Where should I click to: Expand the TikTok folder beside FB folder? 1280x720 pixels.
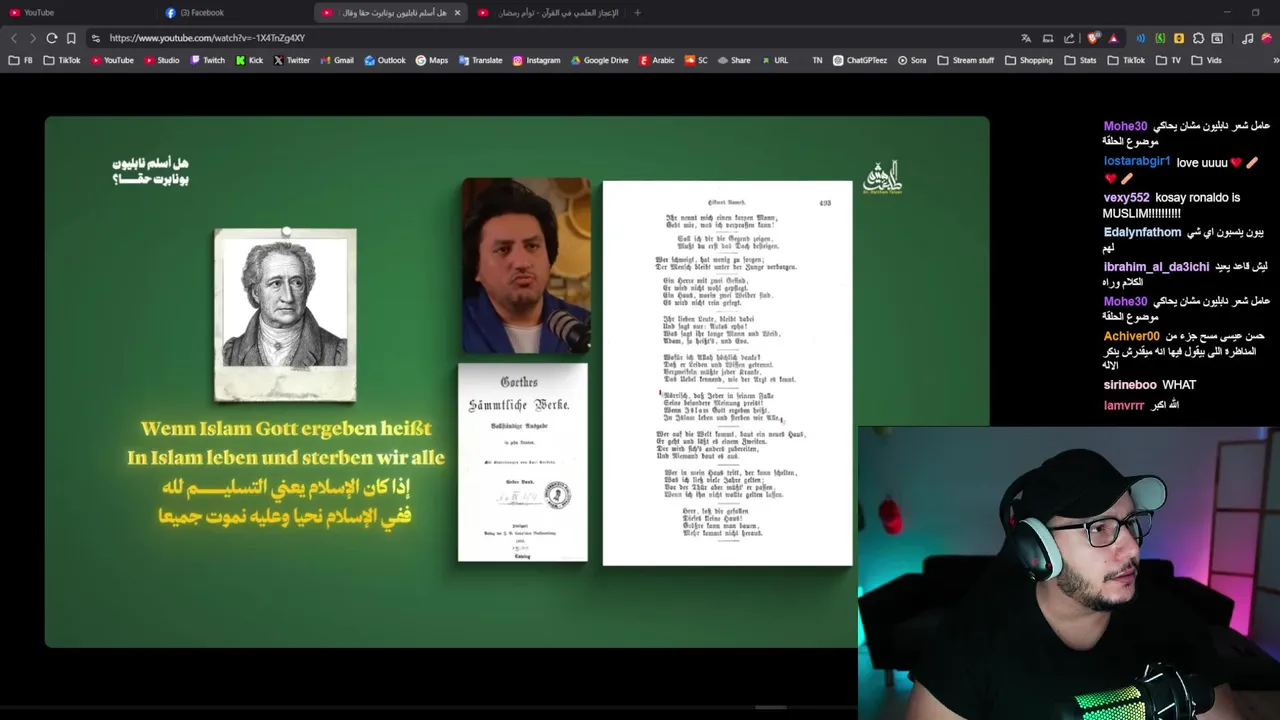coord(62,60)
